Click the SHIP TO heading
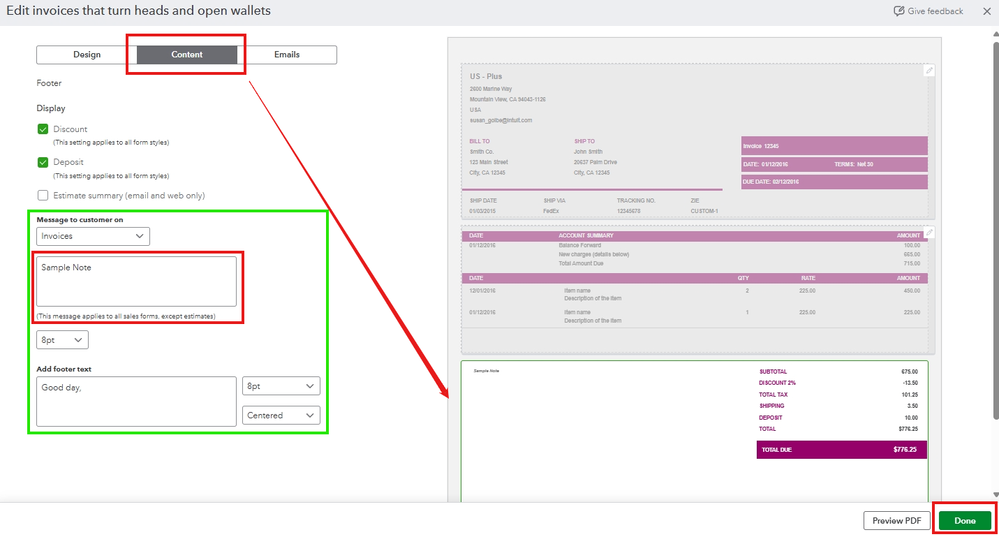The width and height of the screenshot is (999, 535). coord(584,141)
